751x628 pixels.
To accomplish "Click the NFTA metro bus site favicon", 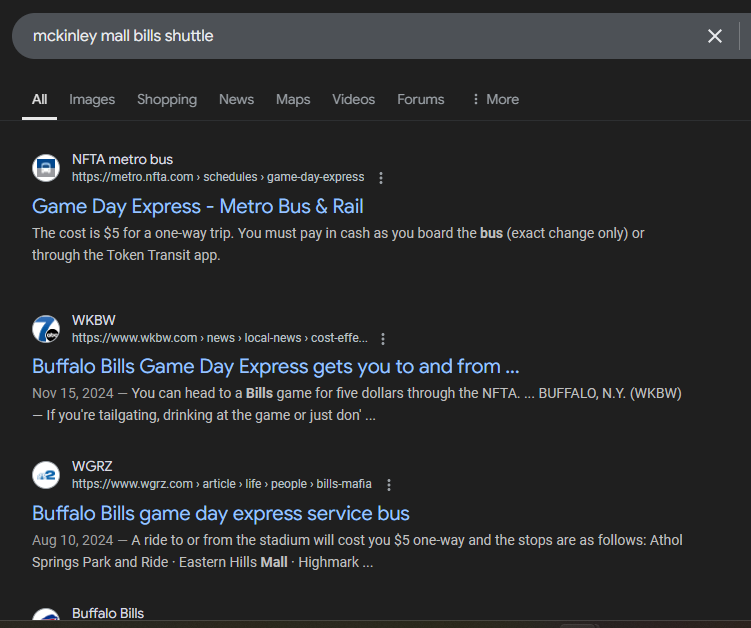I will coord(46,168).
